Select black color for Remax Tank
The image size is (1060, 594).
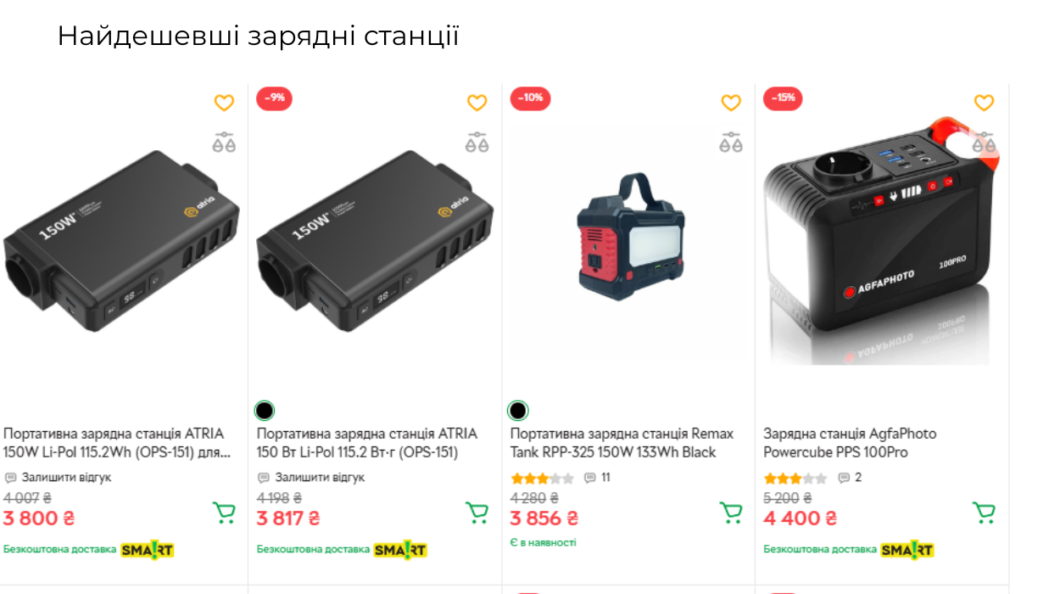coord(518,410)
